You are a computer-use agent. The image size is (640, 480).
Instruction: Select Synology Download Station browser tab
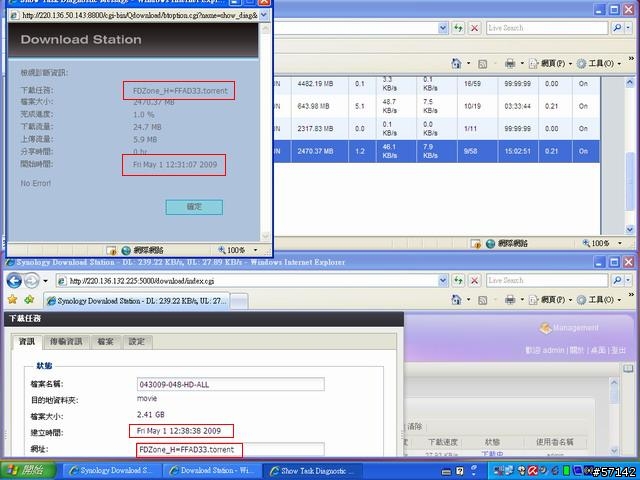136,301
